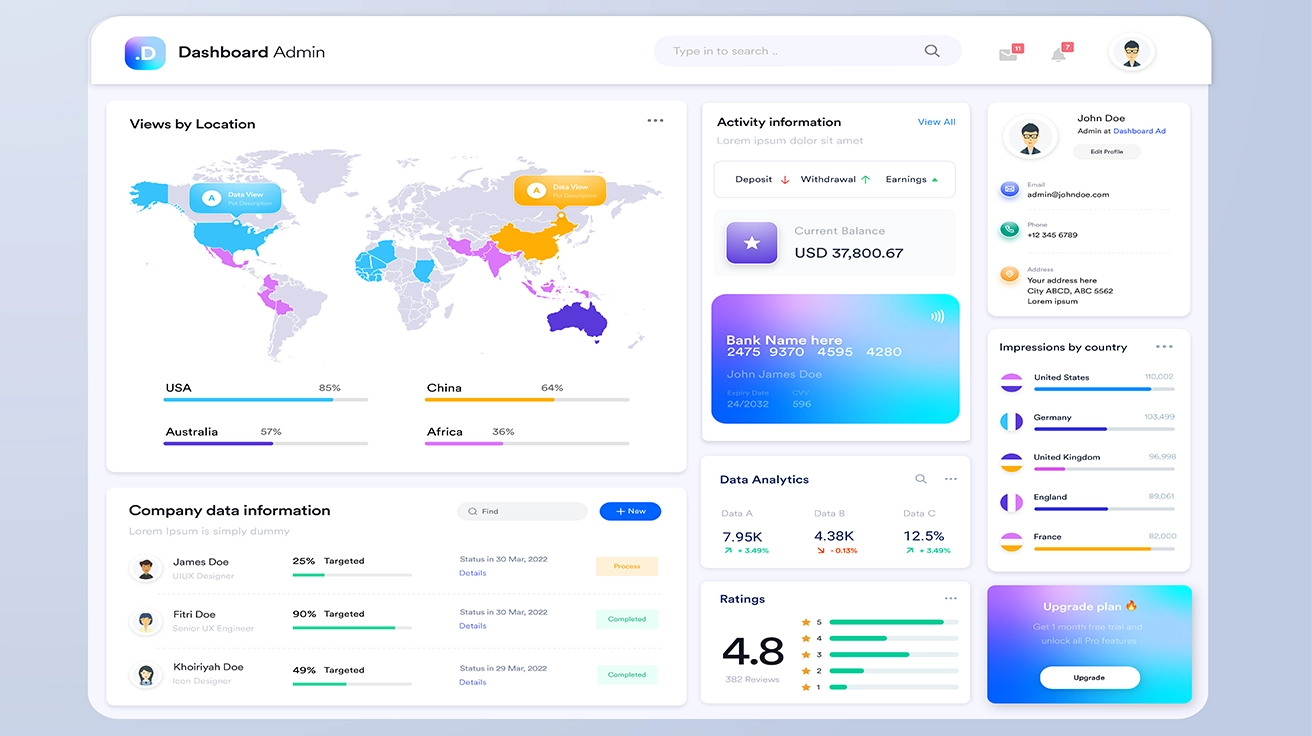Viewport: 1312px width, 736px height.
Task: Click the China 64% progress bar
Action: (x=527, y=400)
